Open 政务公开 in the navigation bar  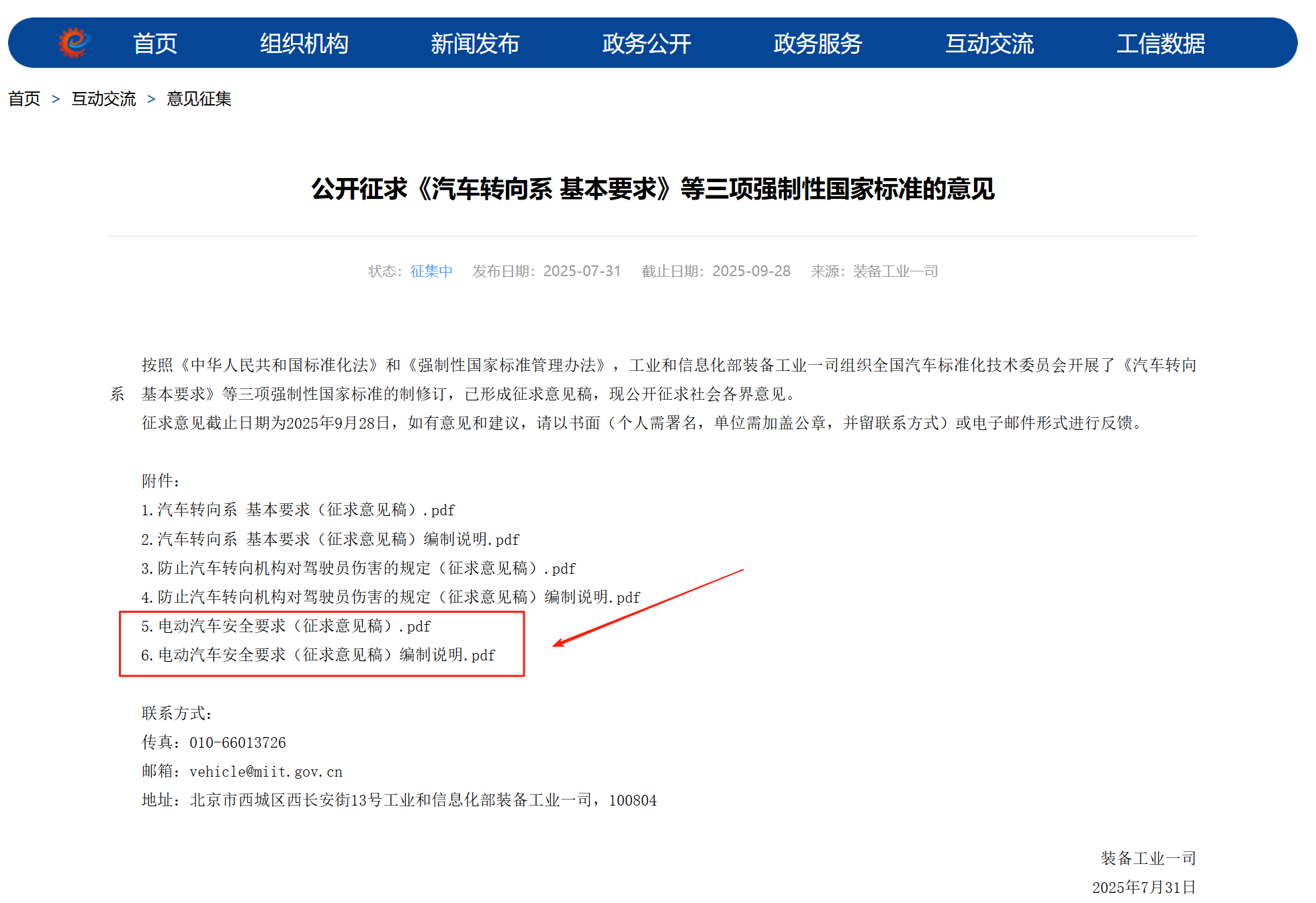click(x=647, y=44)
